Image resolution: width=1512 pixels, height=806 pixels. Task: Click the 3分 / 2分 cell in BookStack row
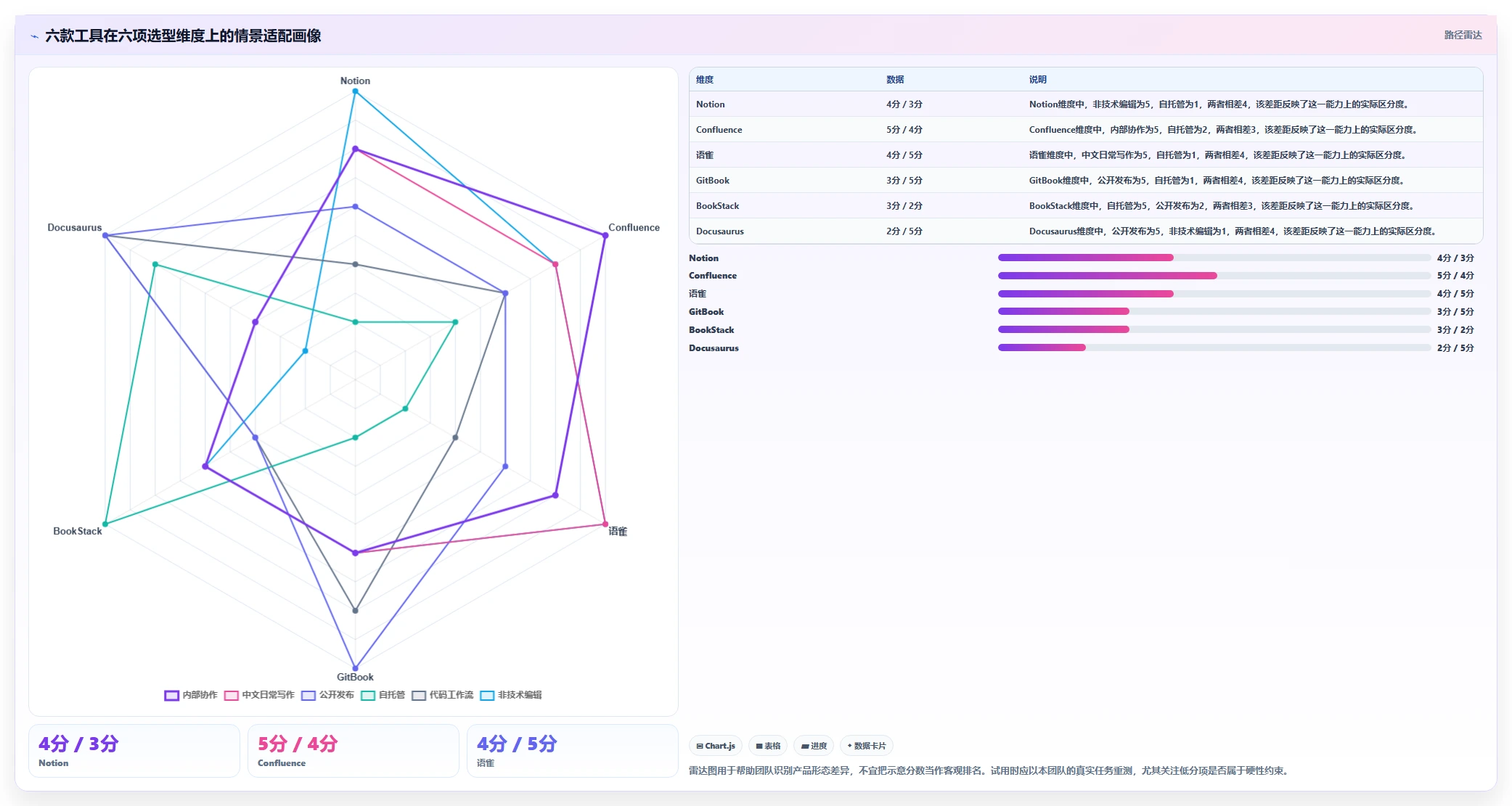(x=904, y=206)
